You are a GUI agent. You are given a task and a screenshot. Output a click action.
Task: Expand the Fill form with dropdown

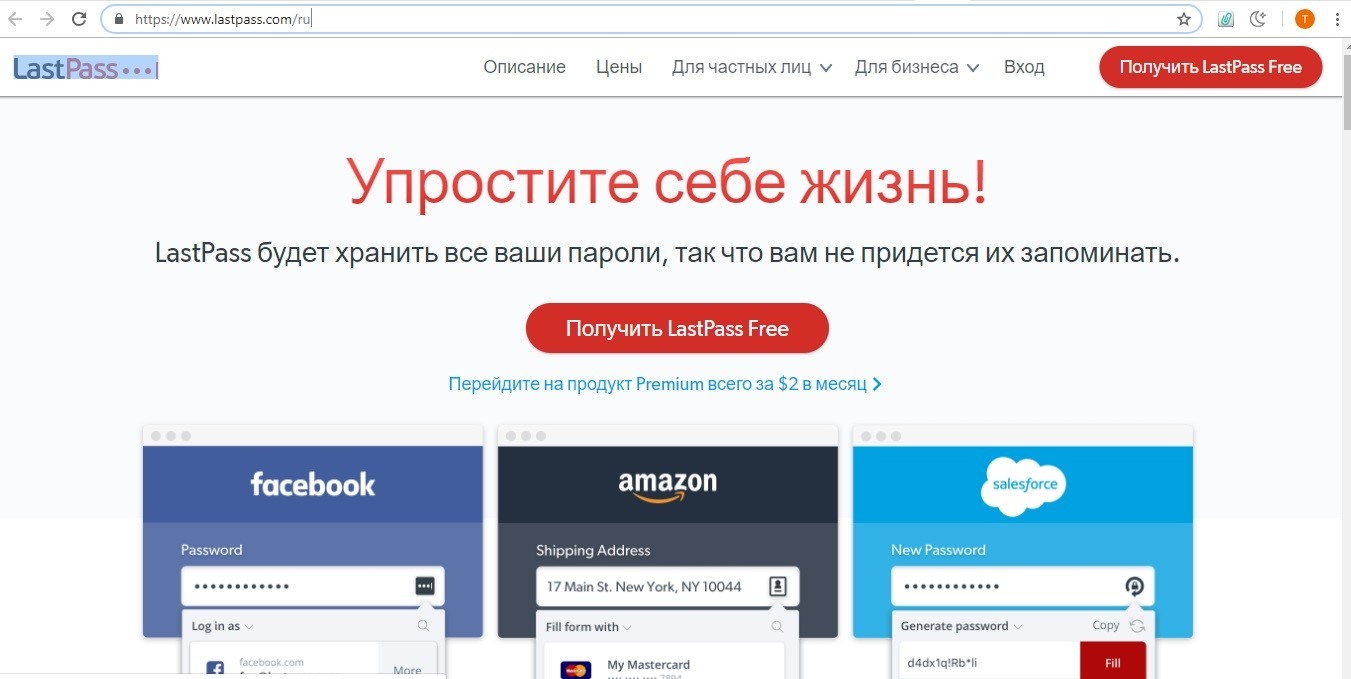click(589, 627)
